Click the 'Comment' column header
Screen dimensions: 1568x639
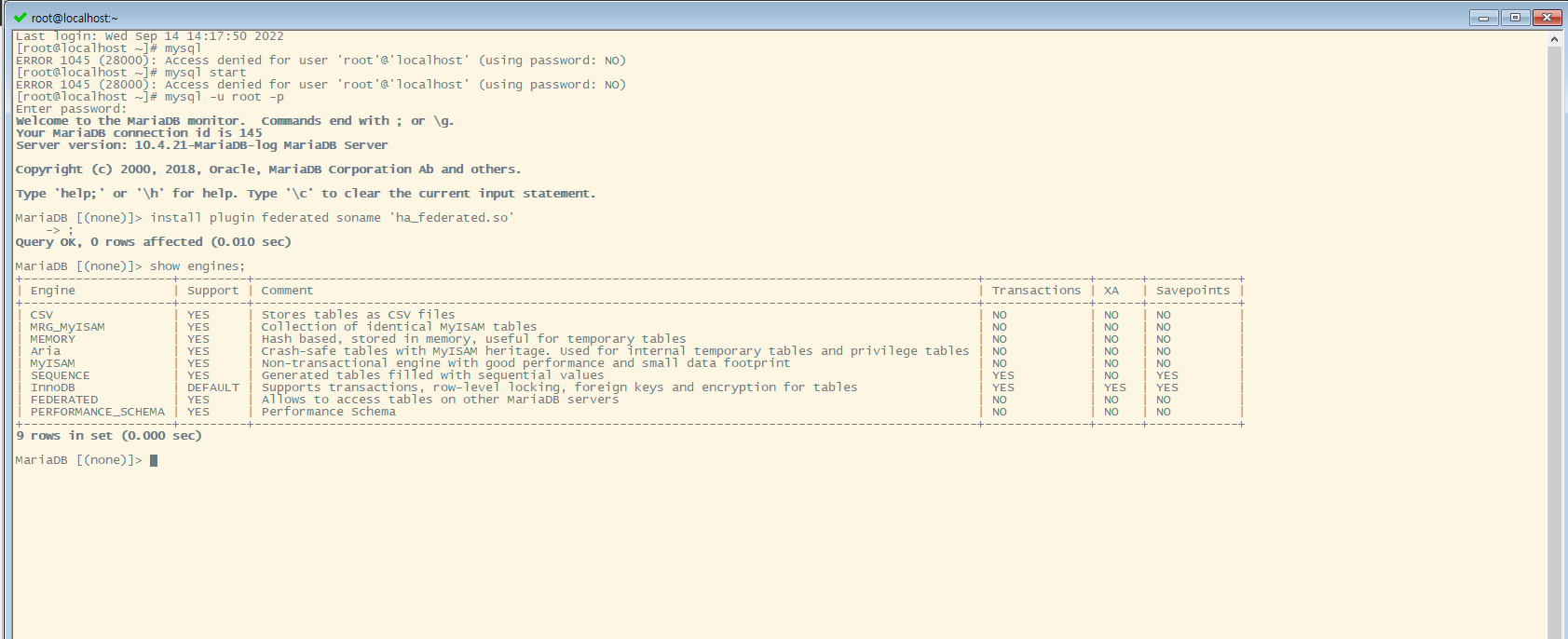287,291
